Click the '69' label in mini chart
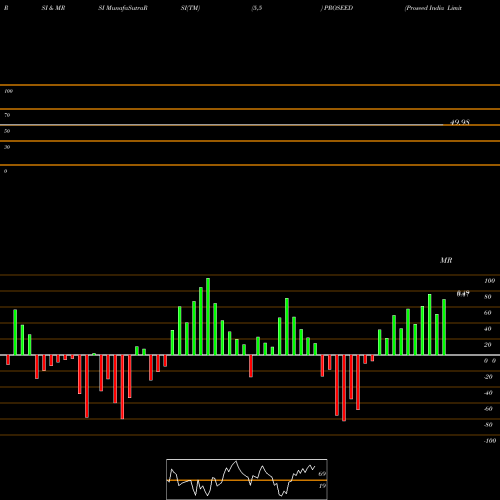The image size is (500, 500). 322,474
